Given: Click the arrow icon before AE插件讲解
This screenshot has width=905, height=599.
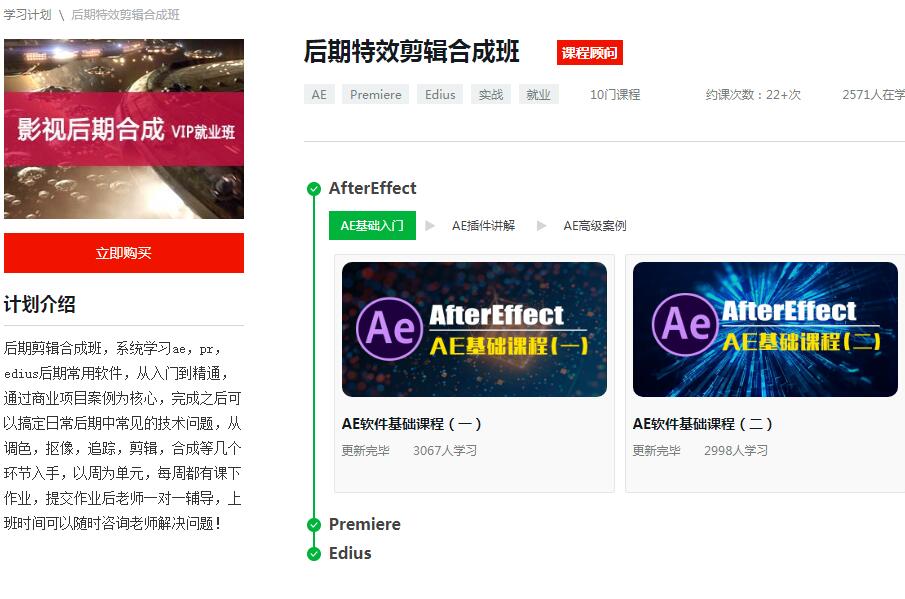Looking at the screenshot, I should point(429,226).
